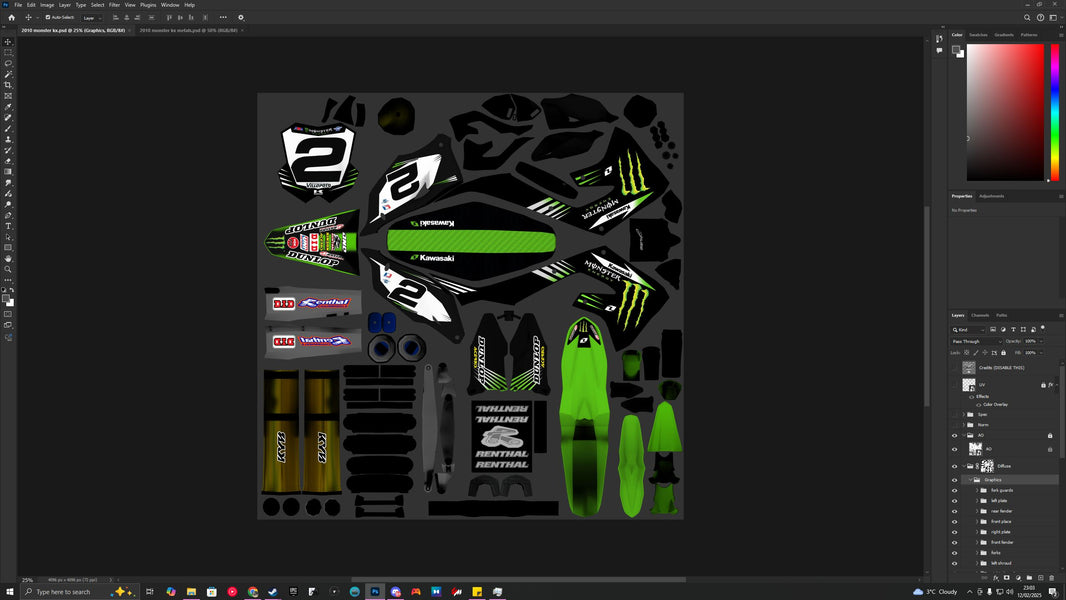Show the Spec group layer

coord(953,414)
